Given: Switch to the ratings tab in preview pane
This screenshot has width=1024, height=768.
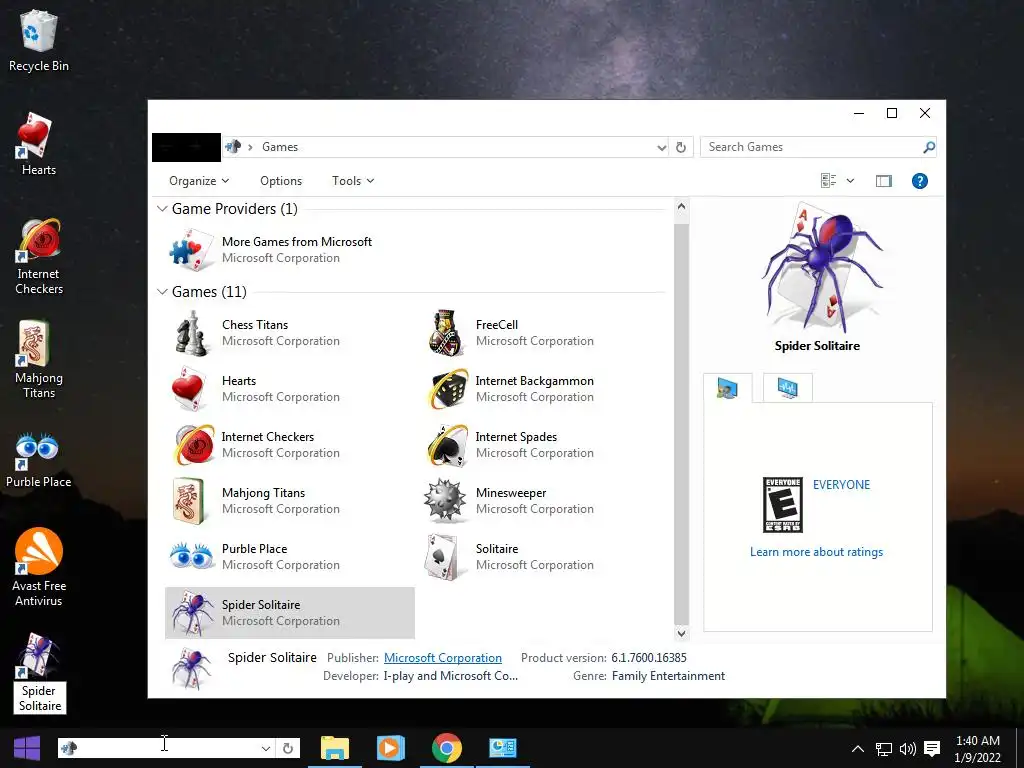Looking at the screenshot, I should coord(728,388).
